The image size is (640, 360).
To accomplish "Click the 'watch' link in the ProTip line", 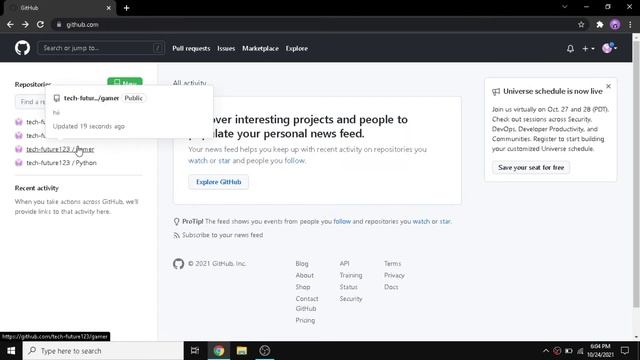I will [421, 222].
